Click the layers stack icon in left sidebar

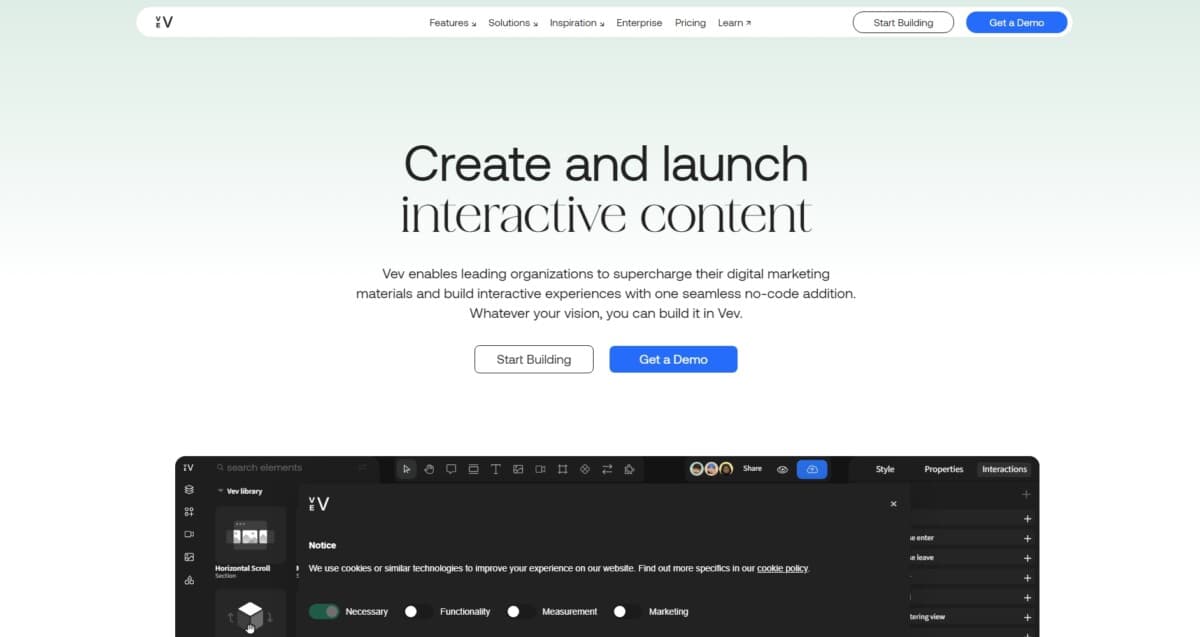189,490
